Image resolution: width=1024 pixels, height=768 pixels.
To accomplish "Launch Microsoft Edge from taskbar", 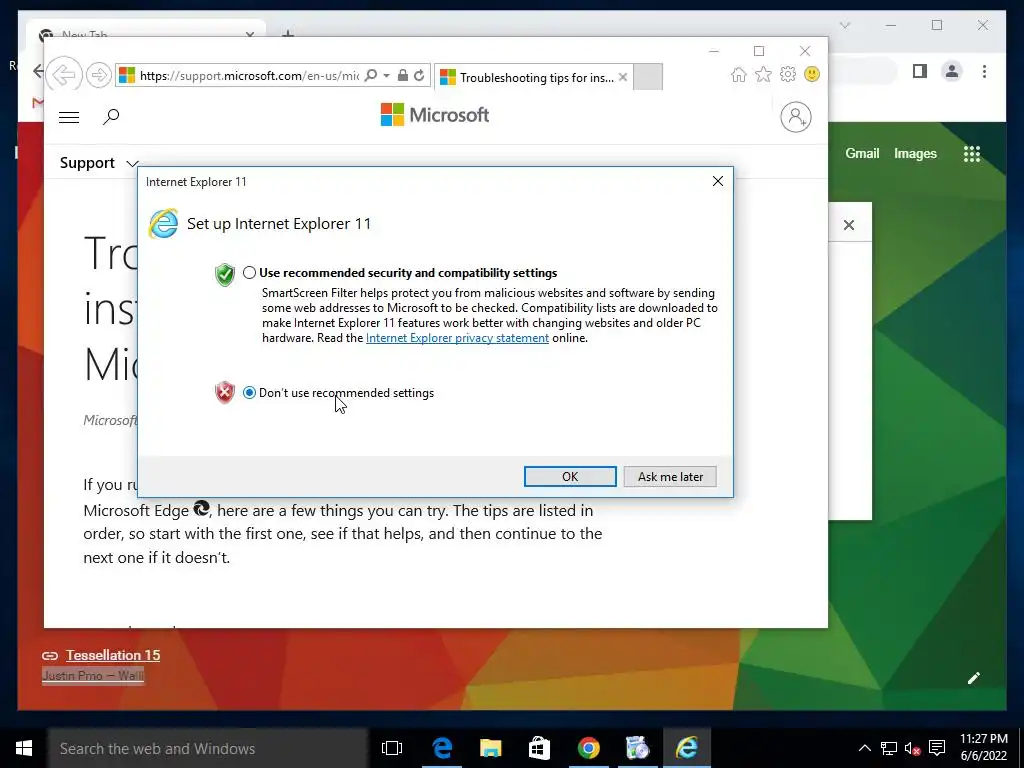I will (442, 748).
